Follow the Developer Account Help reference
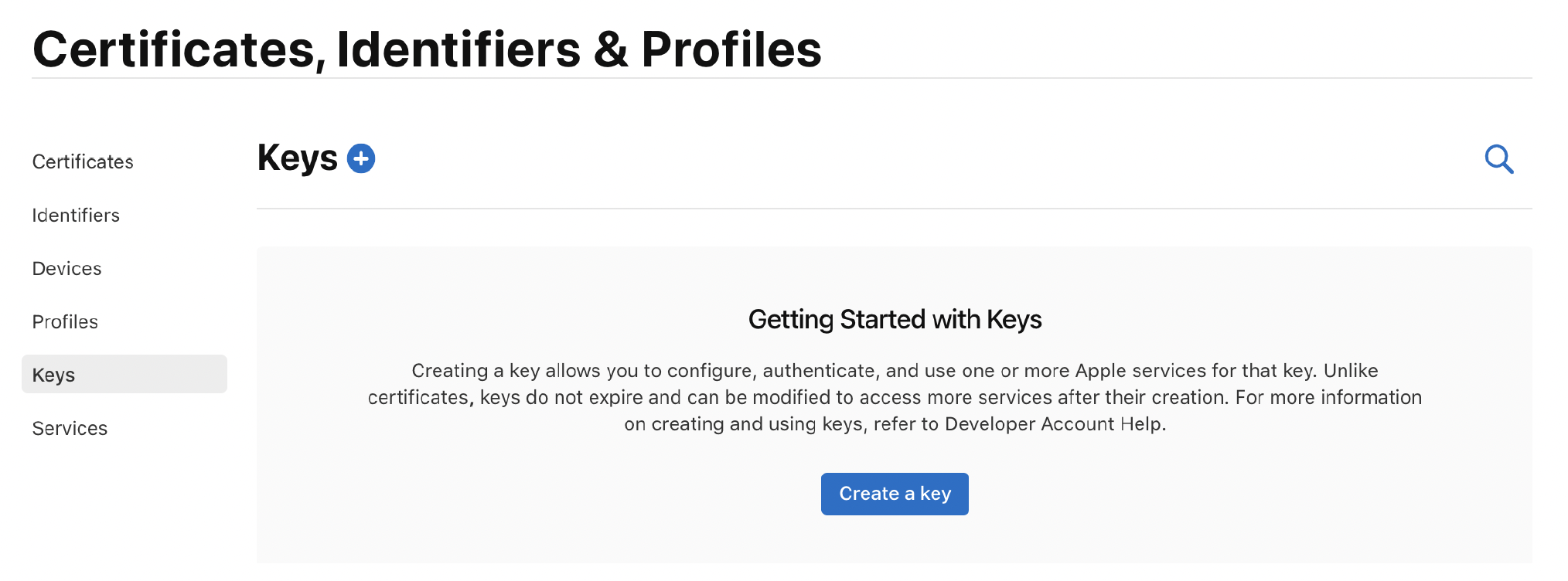Screen dimensions: 1568x581 click(x=1054, y=424)
